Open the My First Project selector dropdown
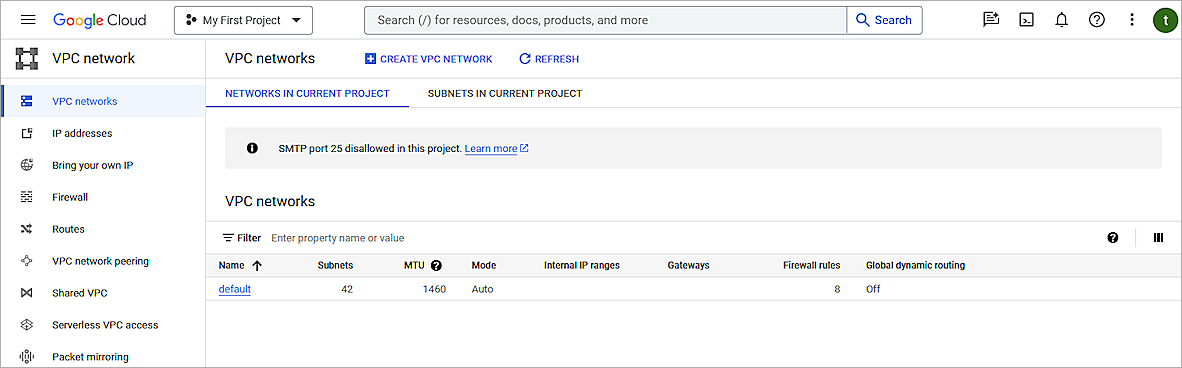The height and width of the screenshot is (368, 1182). click(x=243, y=20)
